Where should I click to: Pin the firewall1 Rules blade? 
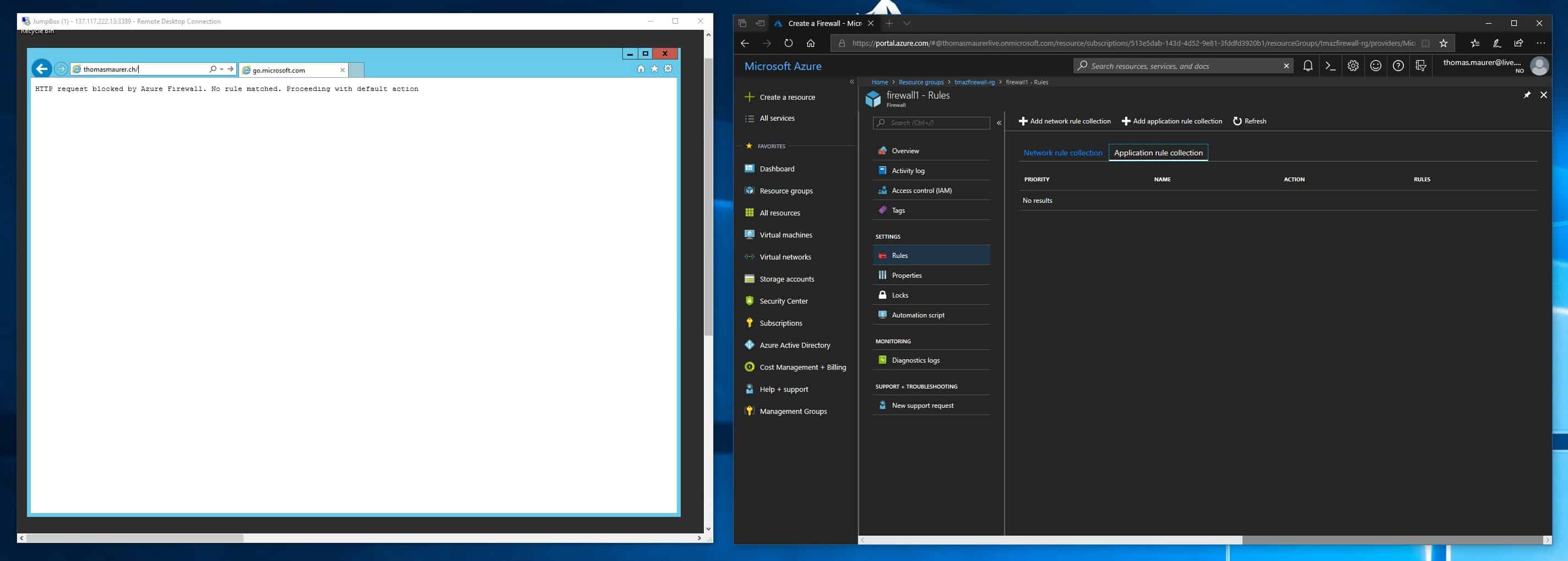[x=1527, y=95]
